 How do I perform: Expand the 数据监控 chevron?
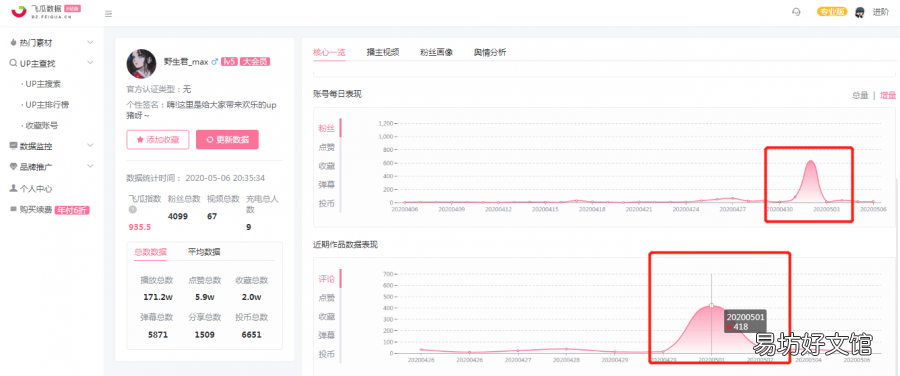90,146
